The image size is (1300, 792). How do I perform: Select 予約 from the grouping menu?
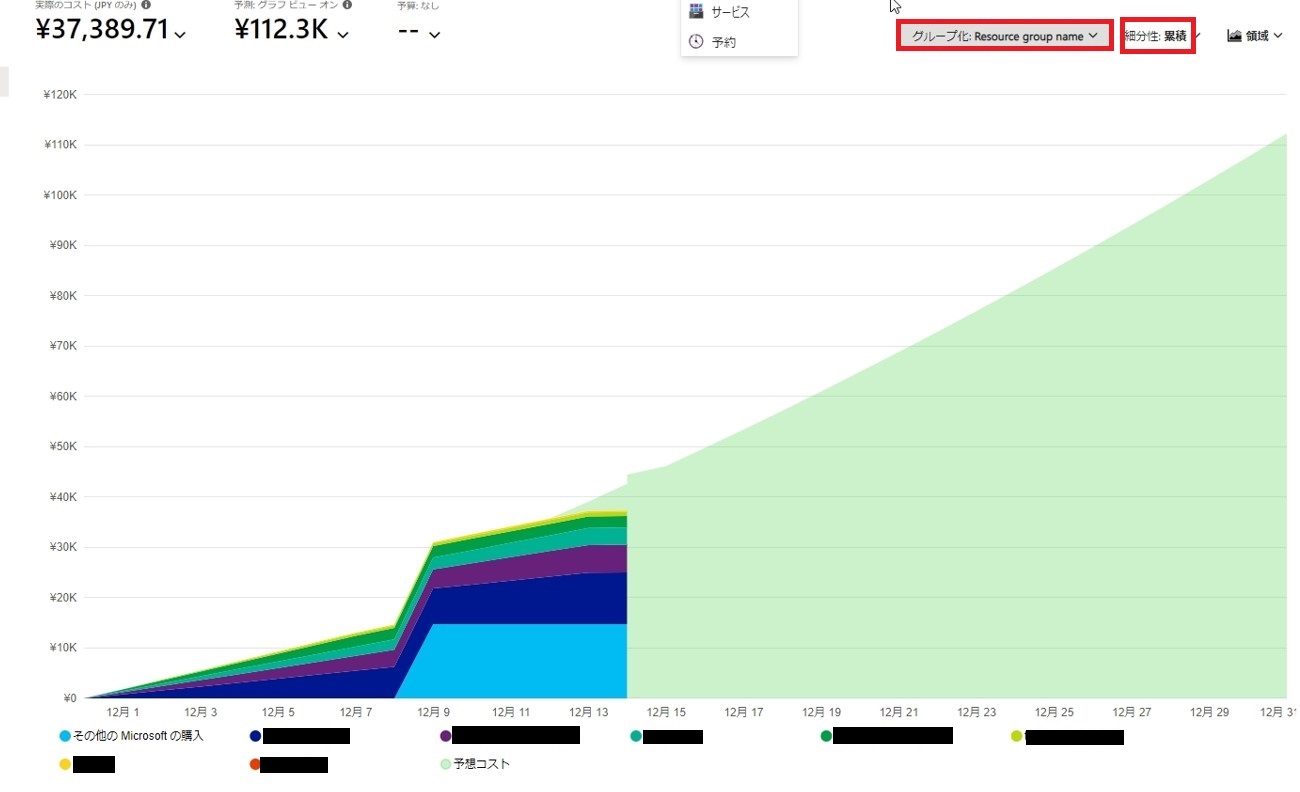tap(724, 42)
